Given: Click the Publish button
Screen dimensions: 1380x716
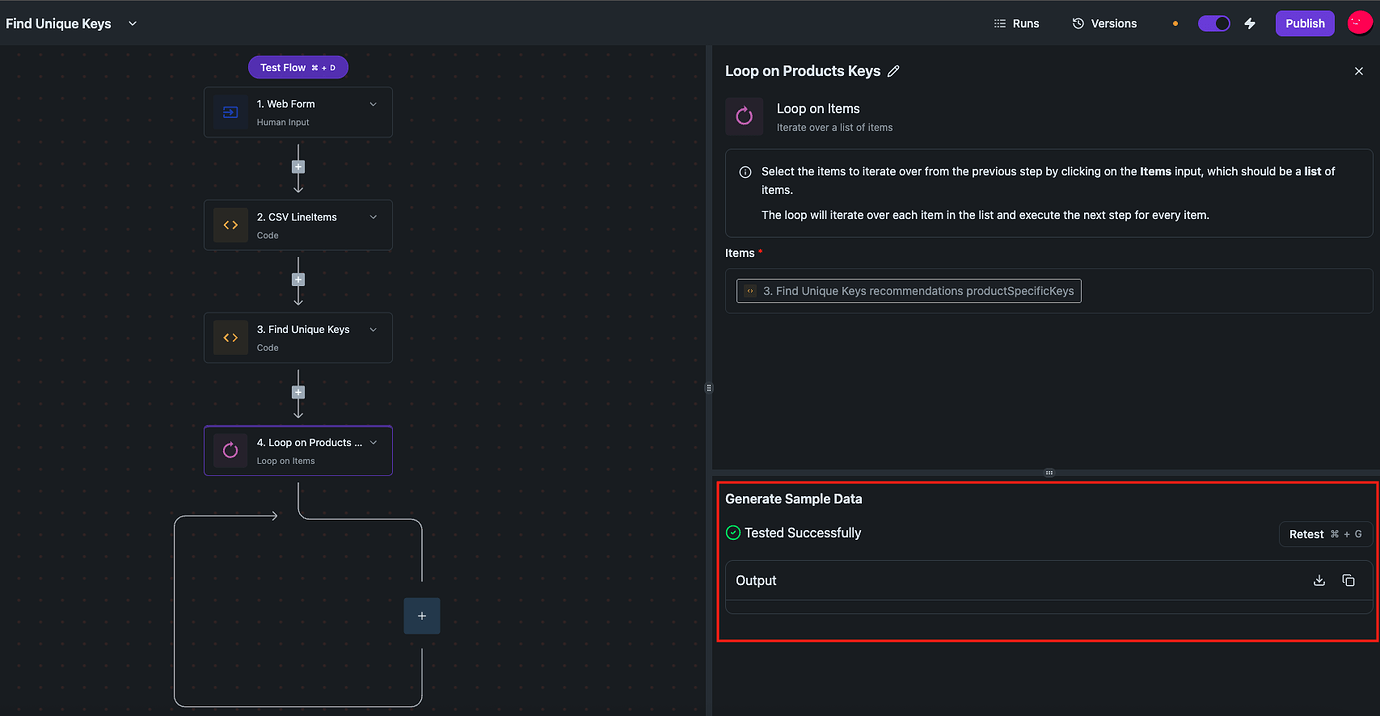Looking at the screenshot, I should [1304, 23].
